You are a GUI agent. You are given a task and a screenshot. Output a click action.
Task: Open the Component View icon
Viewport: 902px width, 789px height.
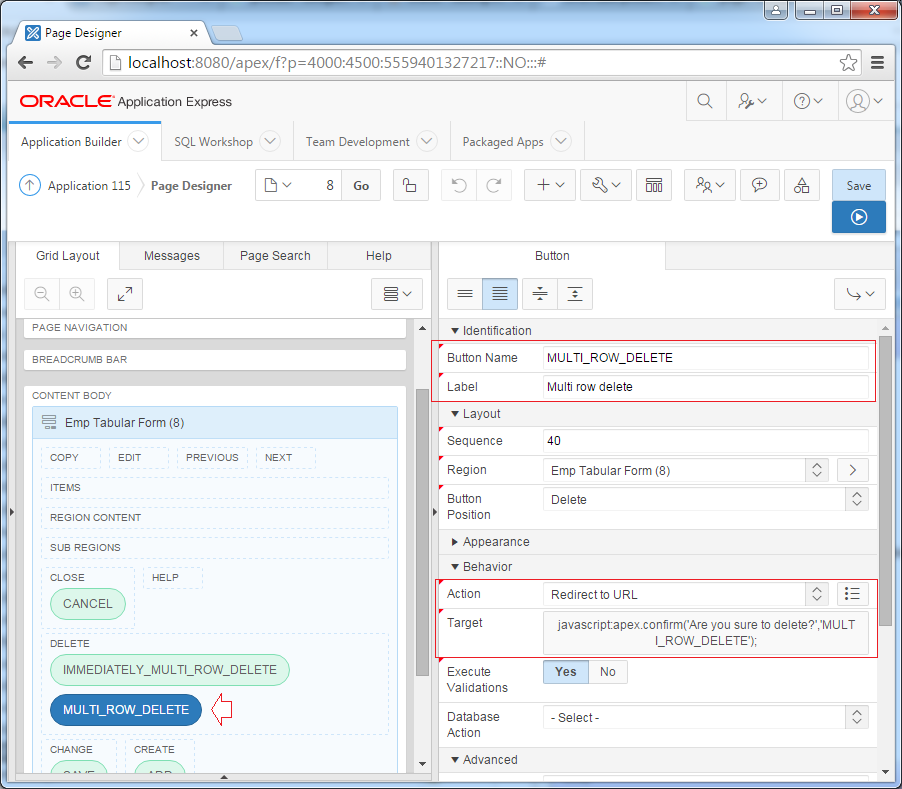tap(654, 185)
